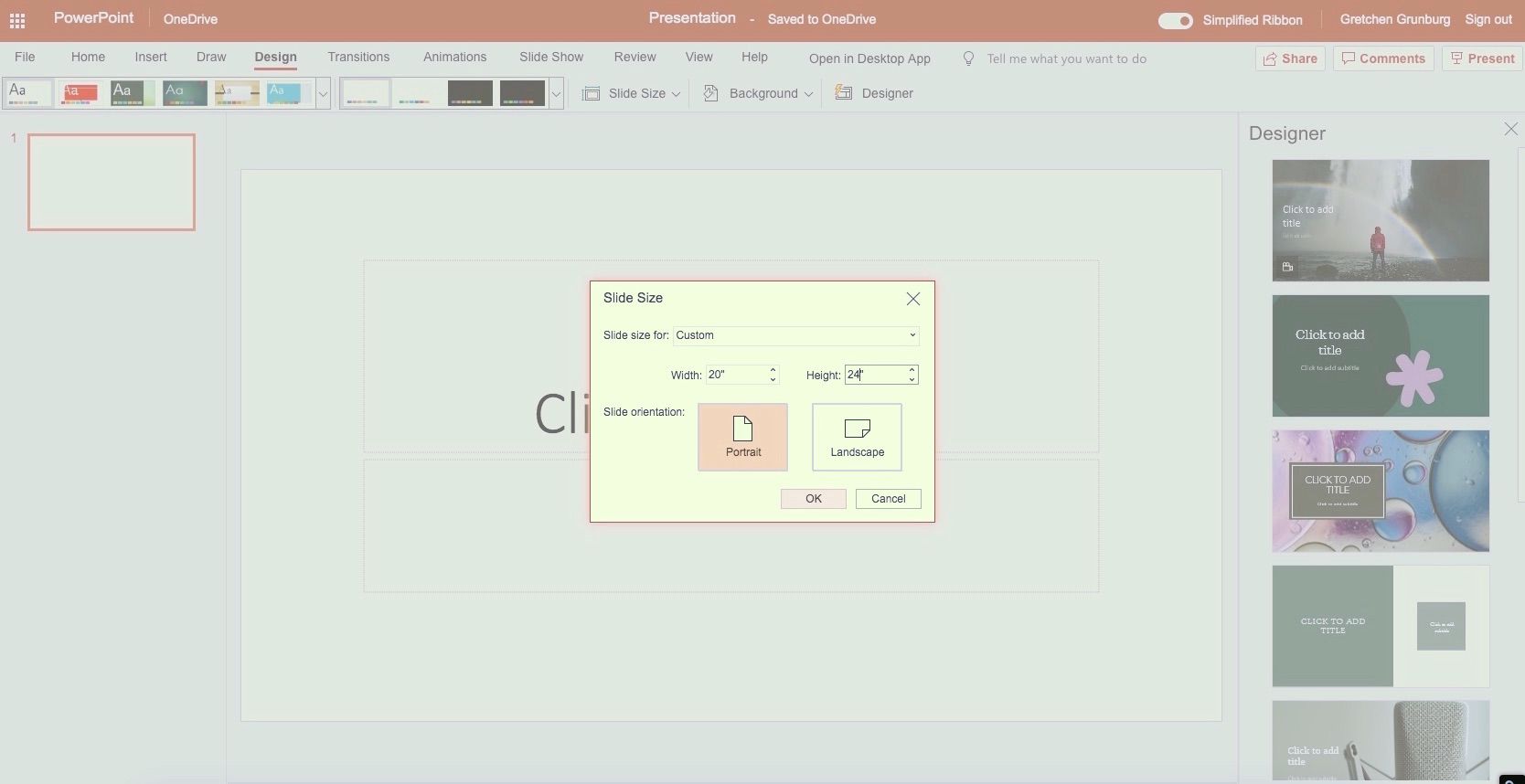Switch to the Draw tab
This screenshot has width=1525, height=784.
(211, 57)
